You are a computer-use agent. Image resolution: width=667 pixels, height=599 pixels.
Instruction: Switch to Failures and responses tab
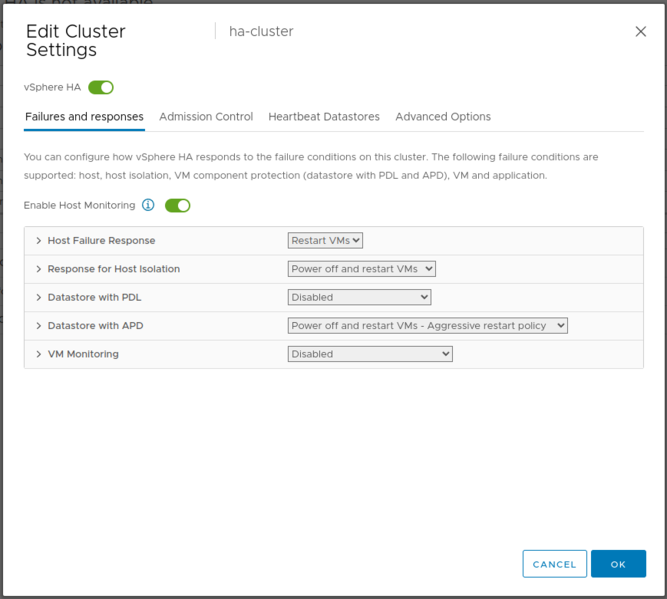tap(84, 117)
